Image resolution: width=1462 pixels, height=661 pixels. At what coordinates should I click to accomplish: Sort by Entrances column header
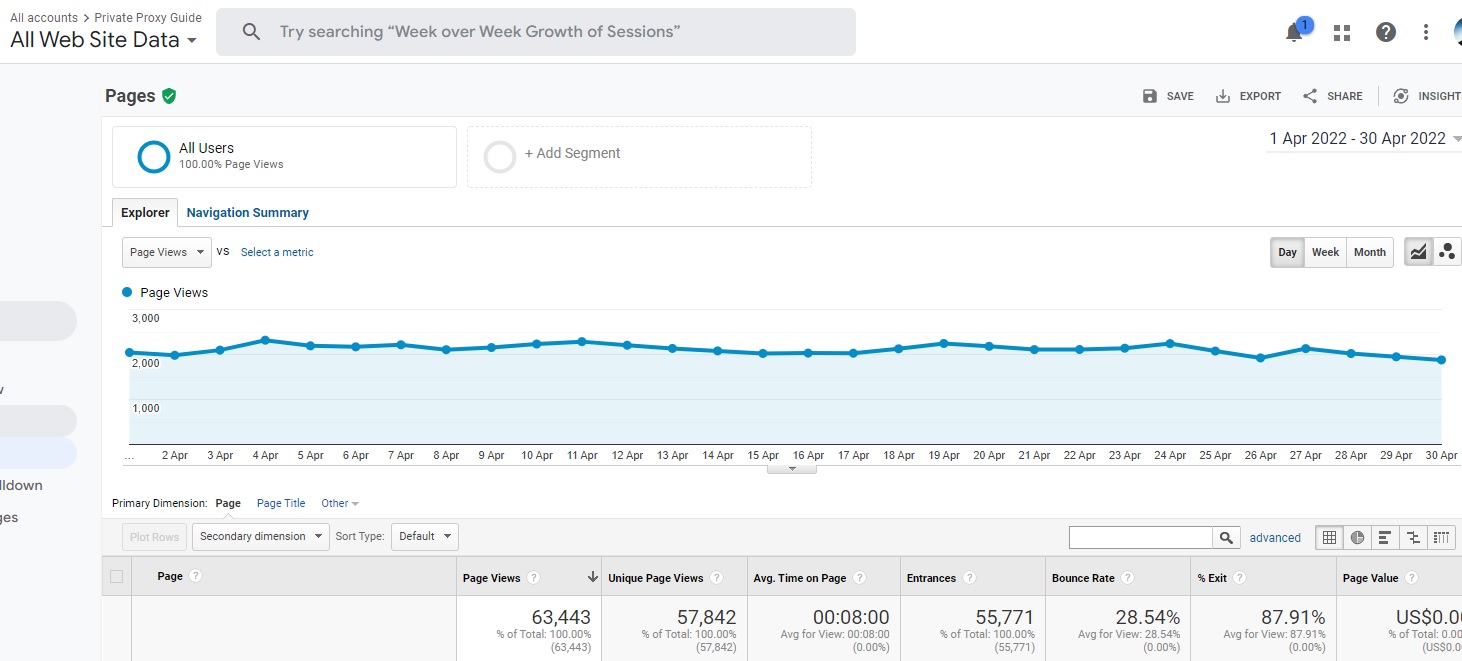click(931, 578)
